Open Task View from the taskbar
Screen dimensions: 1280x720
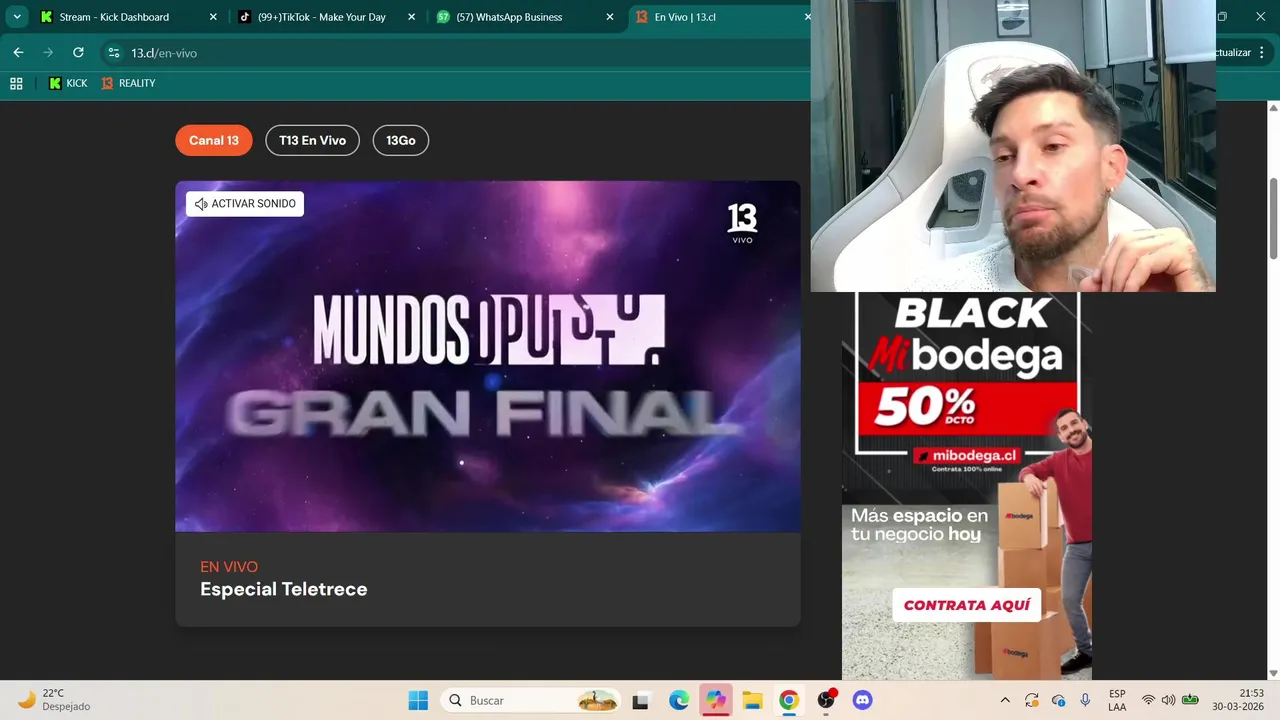click(x=641, y=700)
